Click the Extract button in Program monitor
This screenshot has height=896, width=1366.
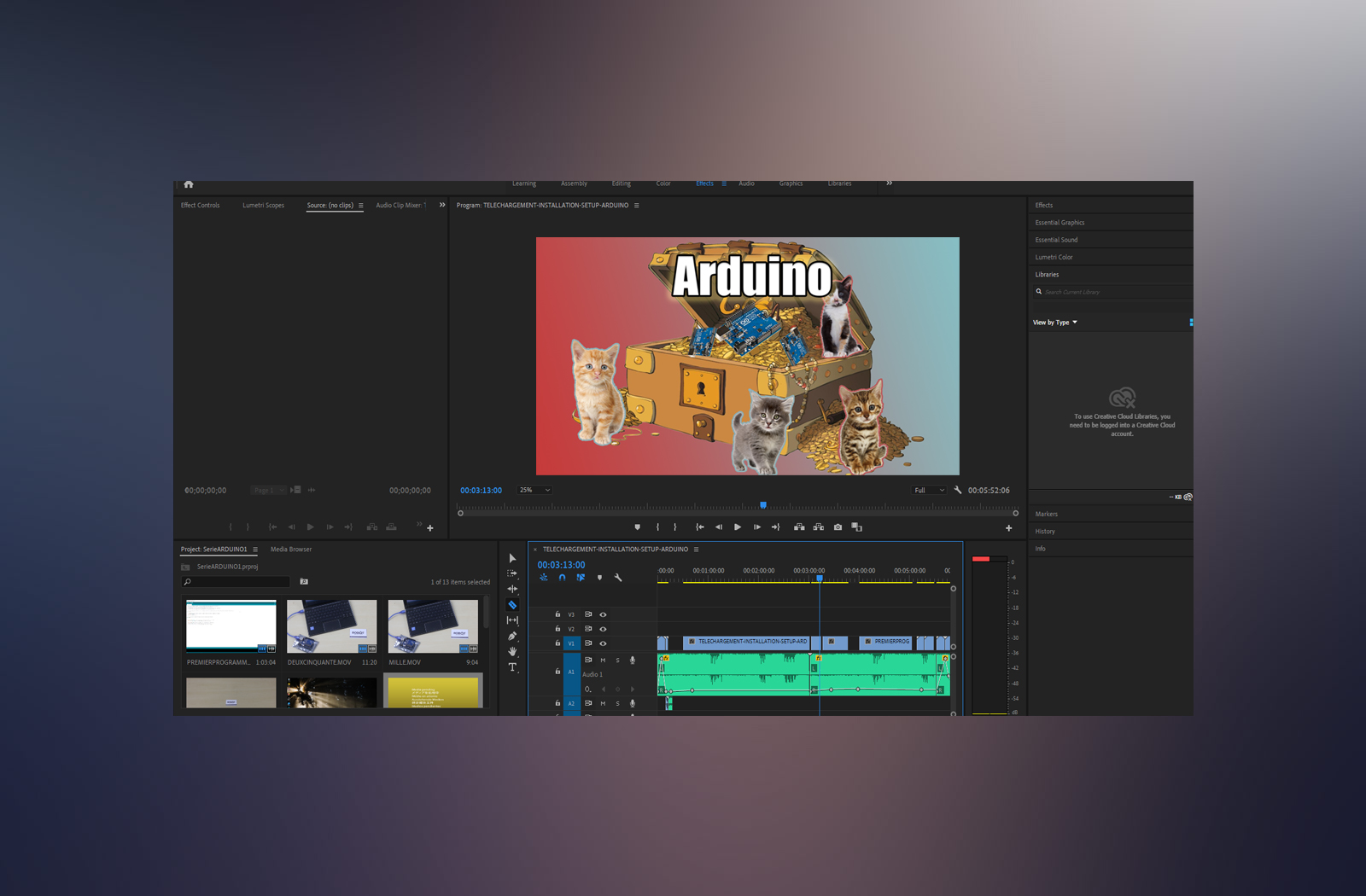click(x=819, y=527)
